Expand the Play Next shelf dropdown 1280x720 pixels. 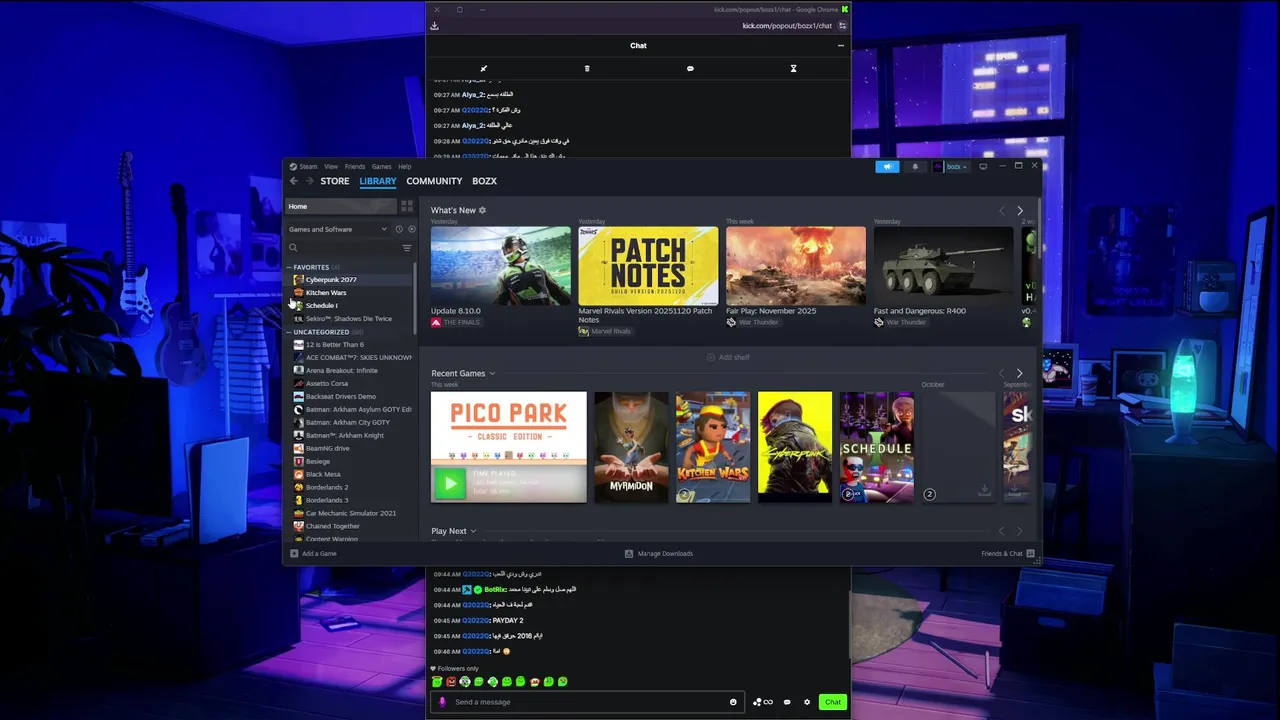coord(473,532)
